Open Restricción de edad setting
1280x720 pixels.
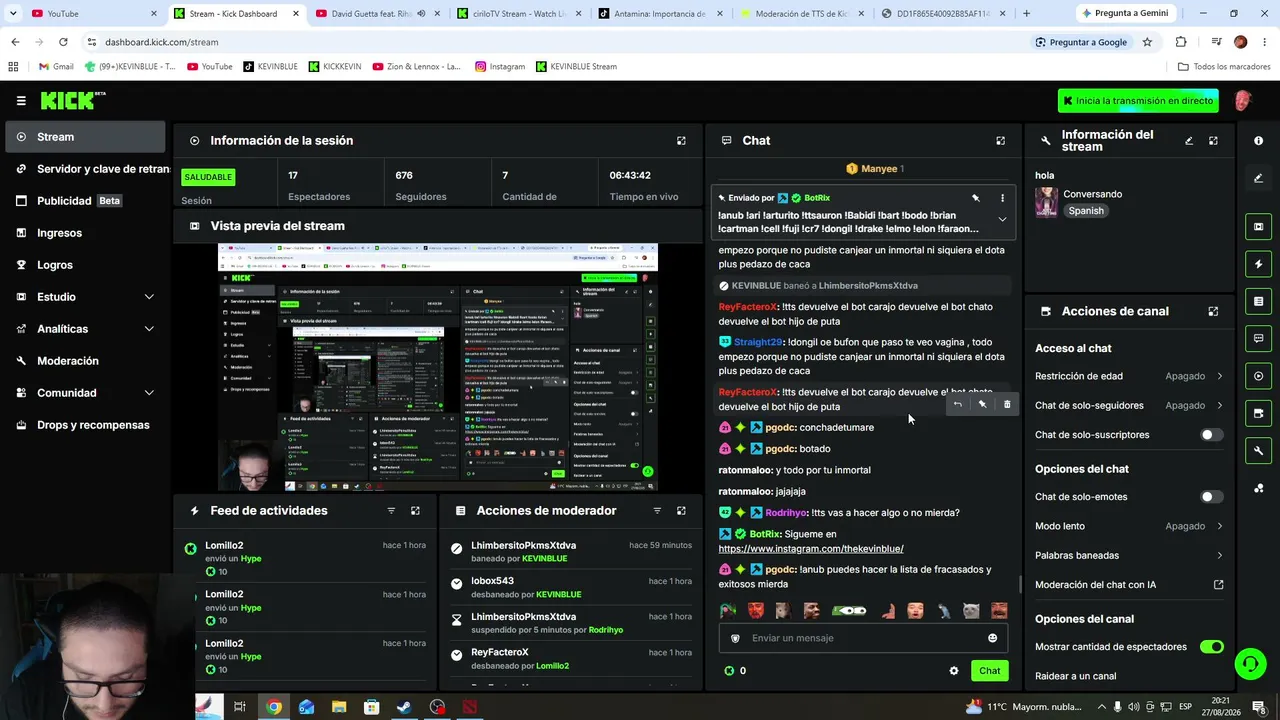[1129, 376]
